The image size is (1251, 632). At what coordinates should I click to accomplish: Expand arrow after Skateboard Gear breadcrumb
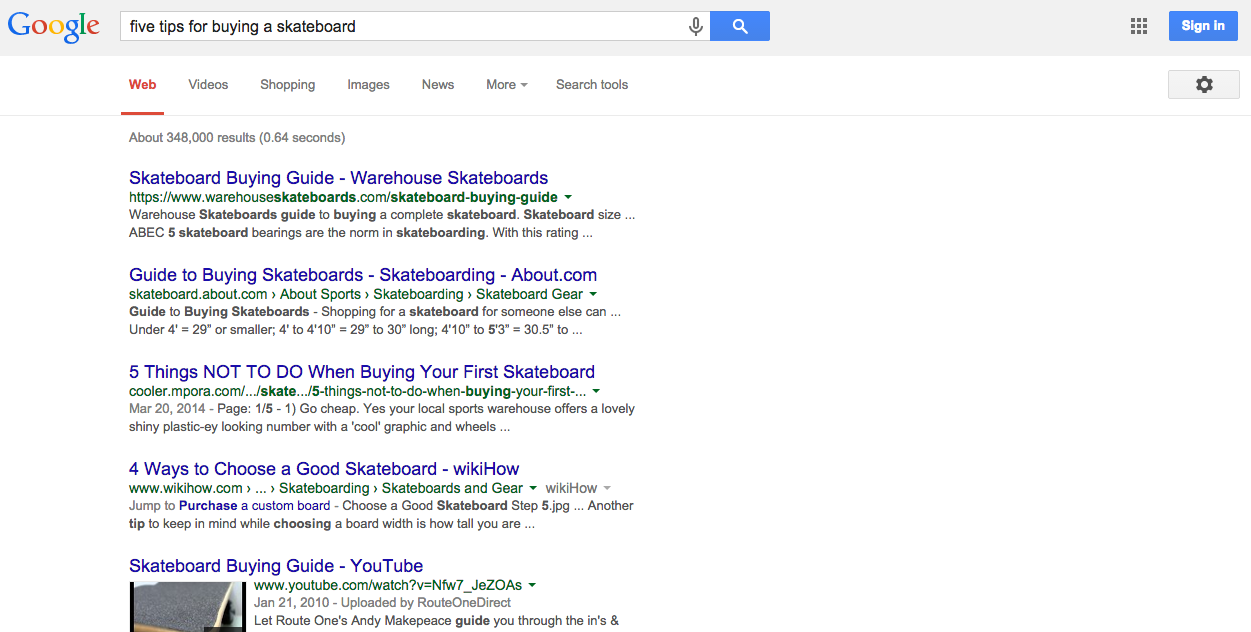[x=593, y=295]
